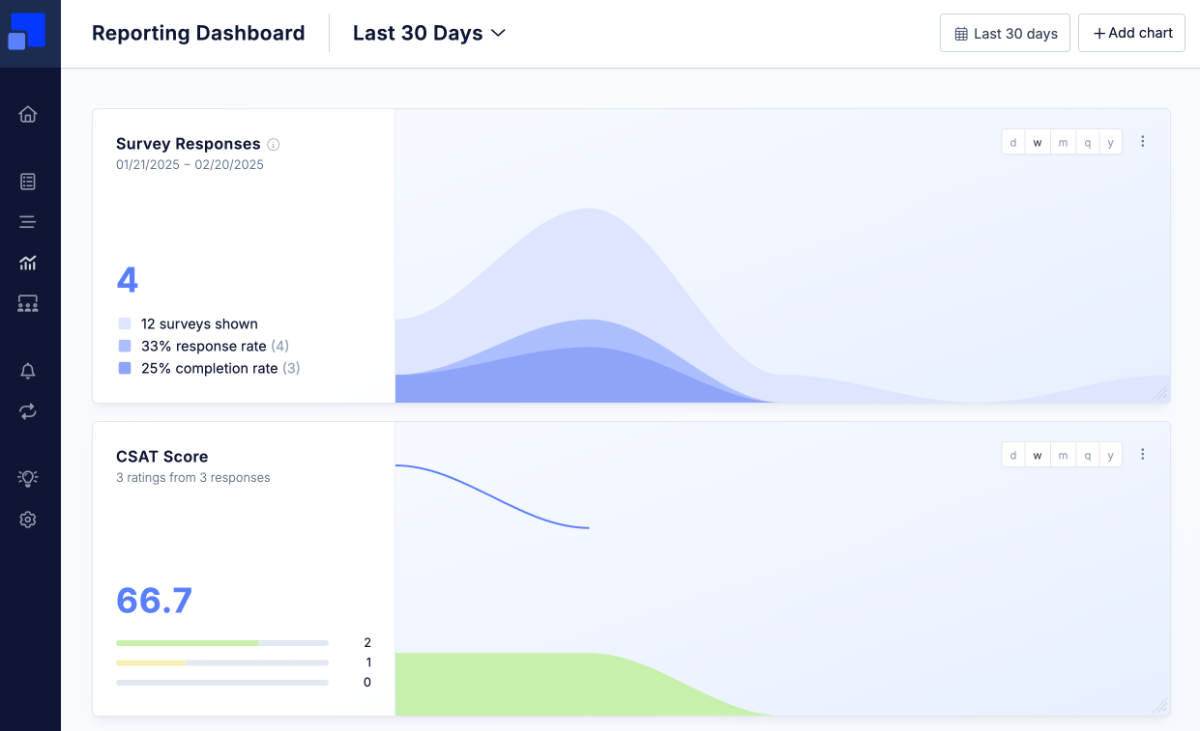Open the audience/people icon in the sidebar
Screen dimensions: 1200x731
pos(28,303)
